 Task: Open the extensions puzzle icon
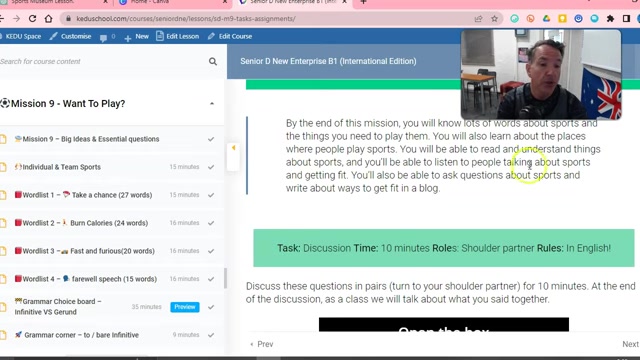click(x=610, y=18)
